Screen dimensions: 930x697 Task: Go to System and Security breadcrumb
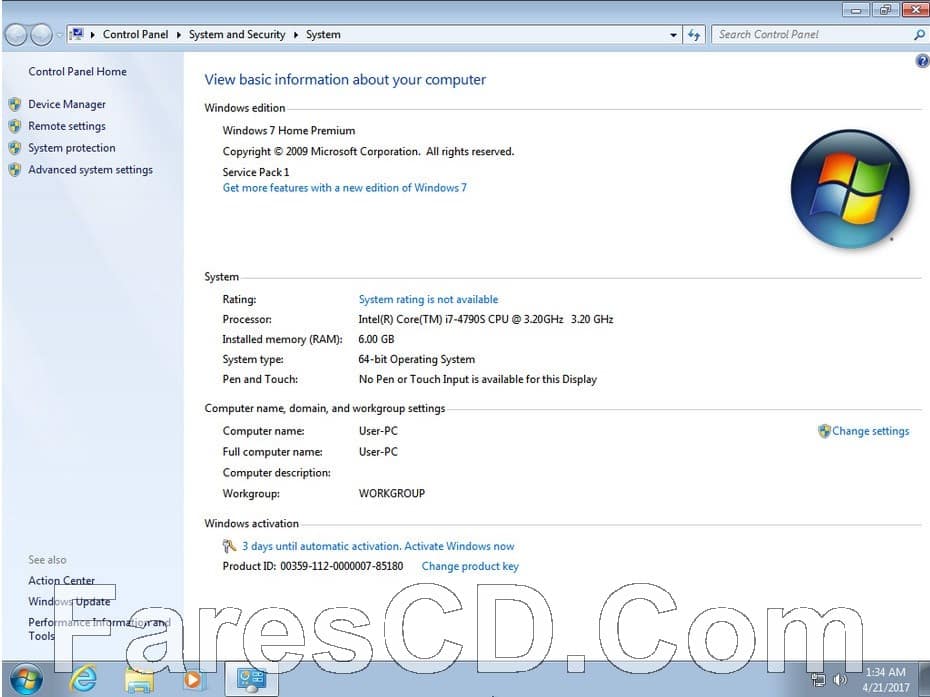tap(237, 34)
